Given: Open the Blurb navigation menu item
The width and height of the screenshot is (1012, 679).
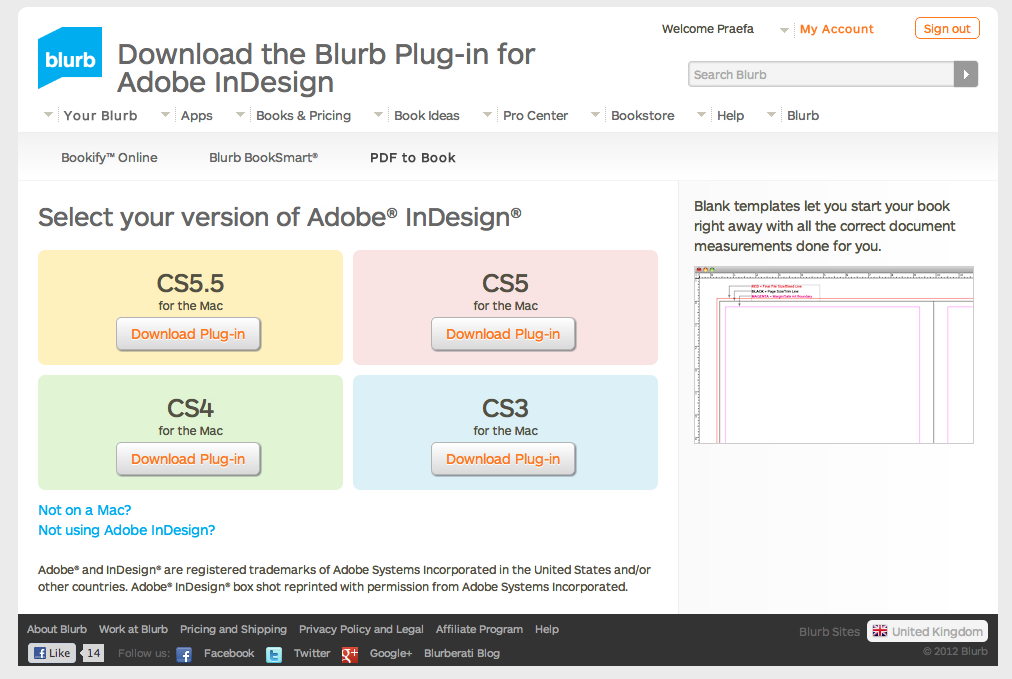Looking at the screenshot, I should tap(803, 116).
